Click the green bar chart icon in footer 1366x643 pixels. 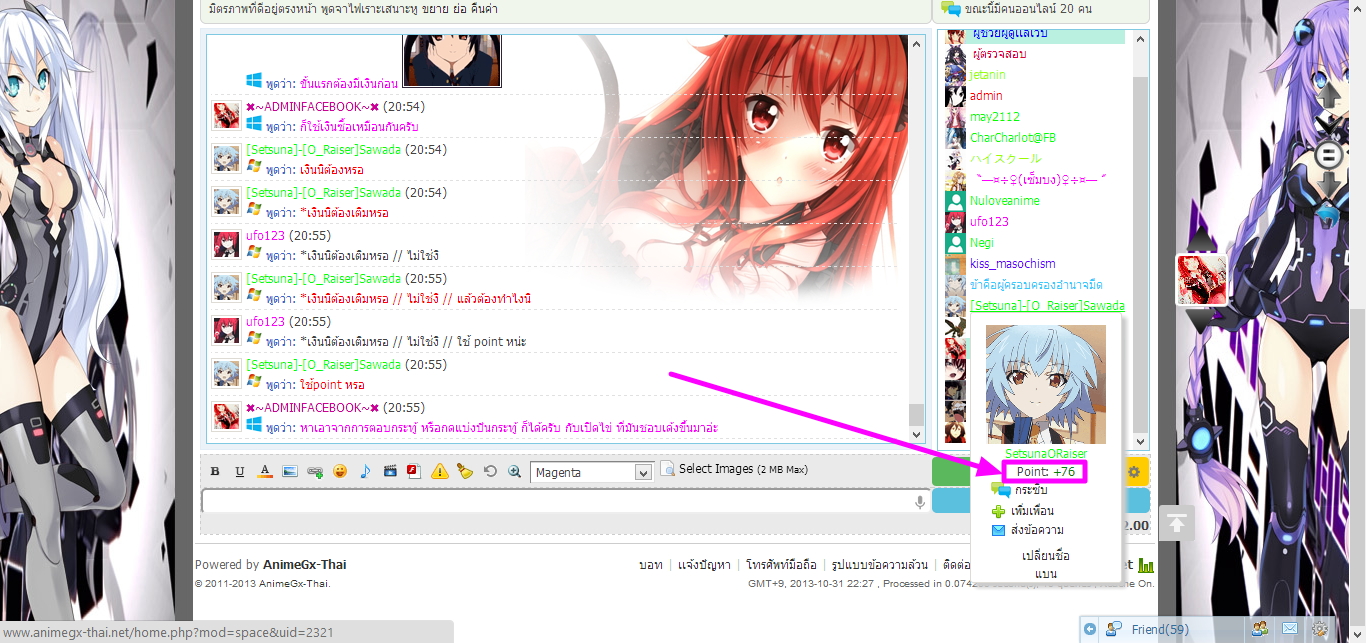tap(1146, 565)
